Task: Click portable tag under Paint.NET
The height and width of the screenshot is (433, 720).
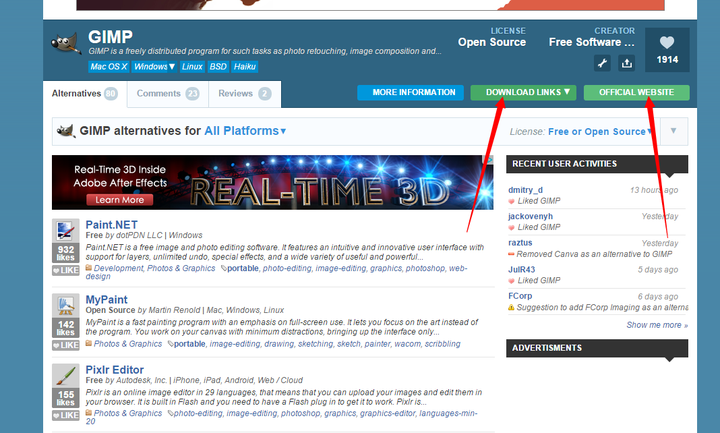Action: tap(243, 268)
